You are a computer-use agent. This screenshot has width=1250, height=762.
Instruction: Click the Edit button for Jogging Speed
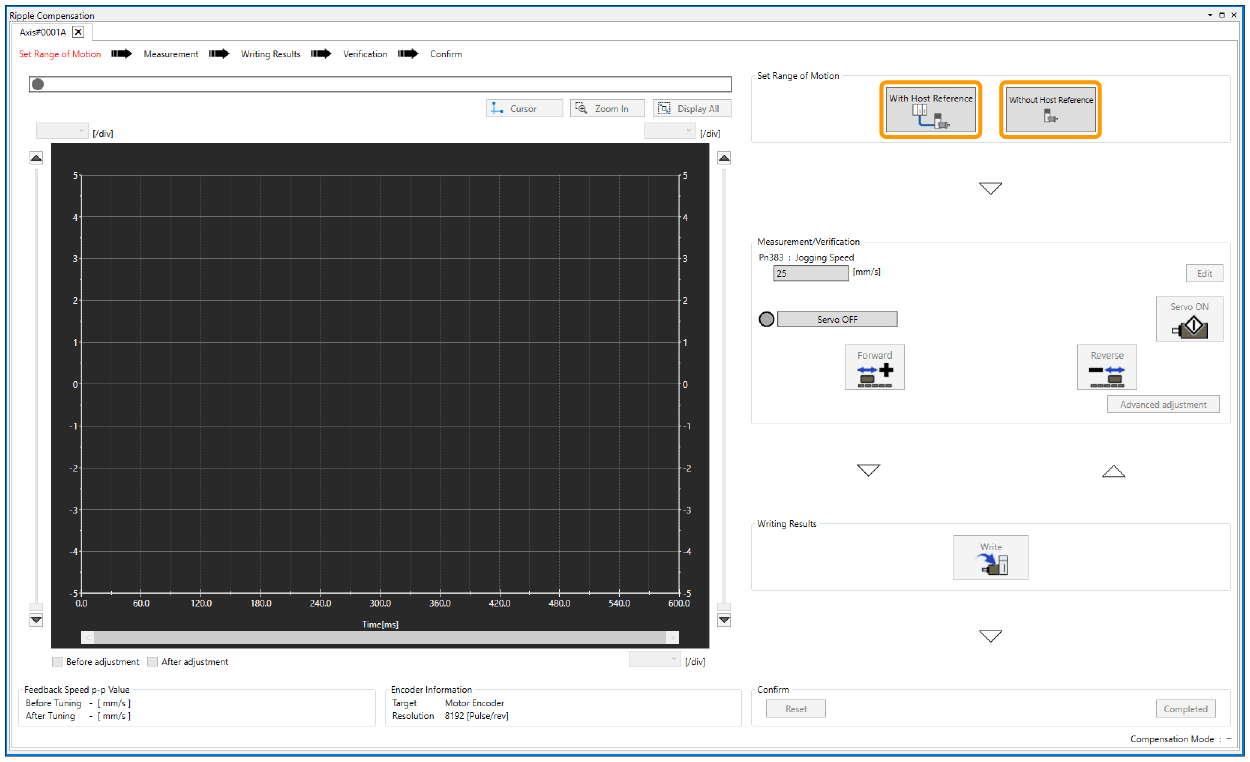click(1204, 273)
